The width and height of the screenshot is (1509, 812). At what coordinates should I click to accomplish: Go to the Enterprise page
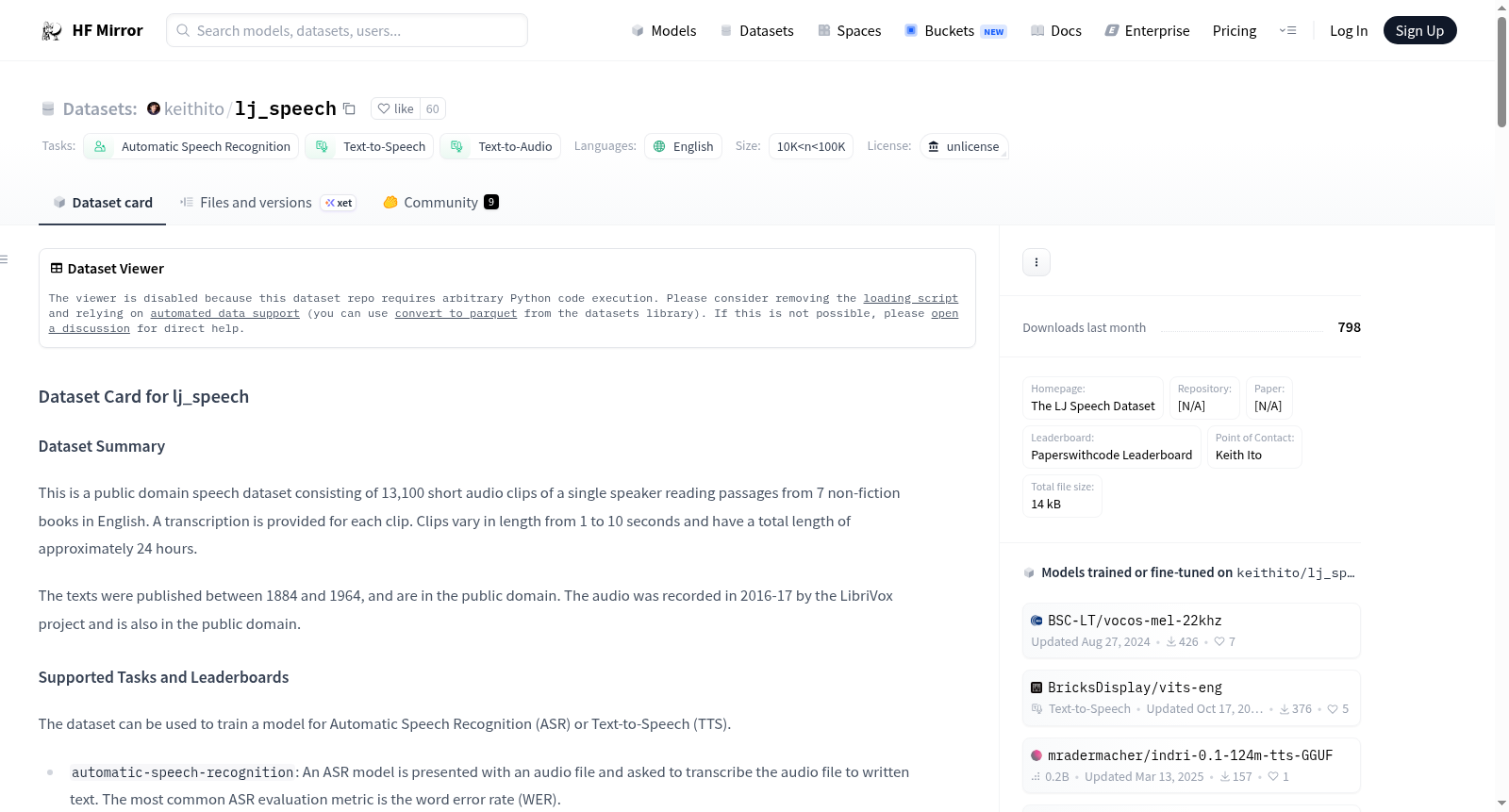point(1148,31)
